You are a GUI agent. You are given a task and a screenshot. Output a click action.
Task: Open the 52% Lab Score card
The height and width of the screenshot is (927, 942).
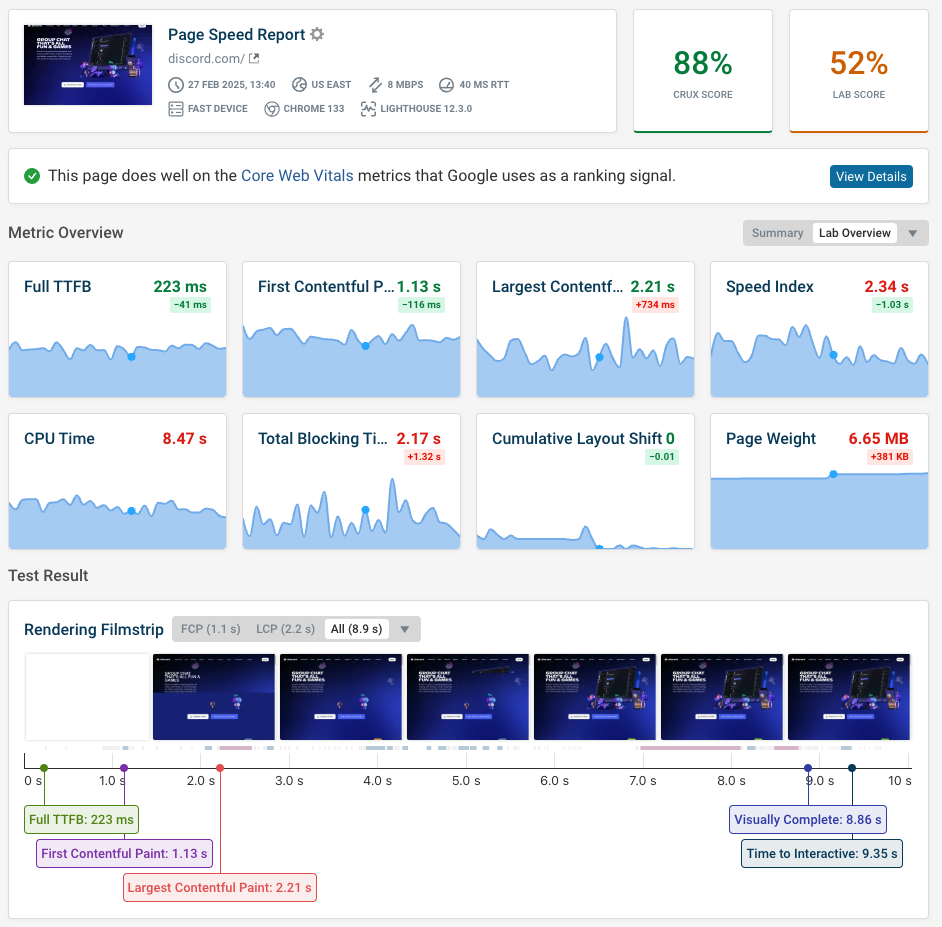[858, 71]
